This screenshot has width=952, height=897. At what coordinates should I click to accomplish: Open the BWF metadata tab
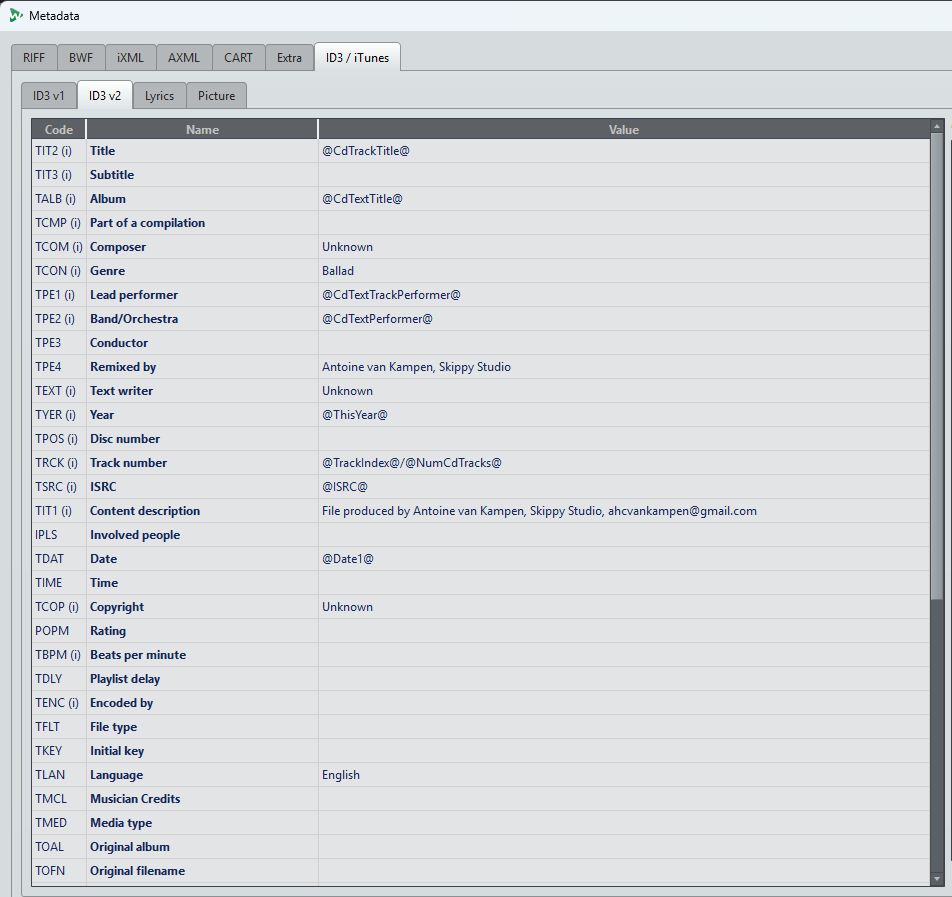pos(81,57)
